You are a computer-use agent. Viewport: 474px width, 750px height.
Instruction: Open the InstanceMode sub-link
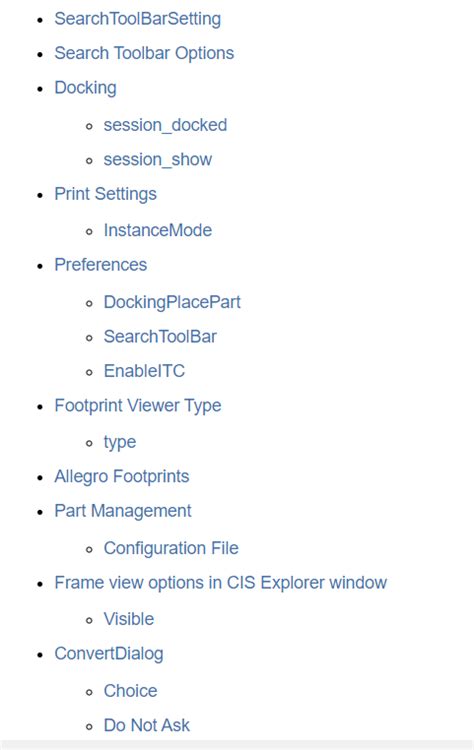click(158, 230)
